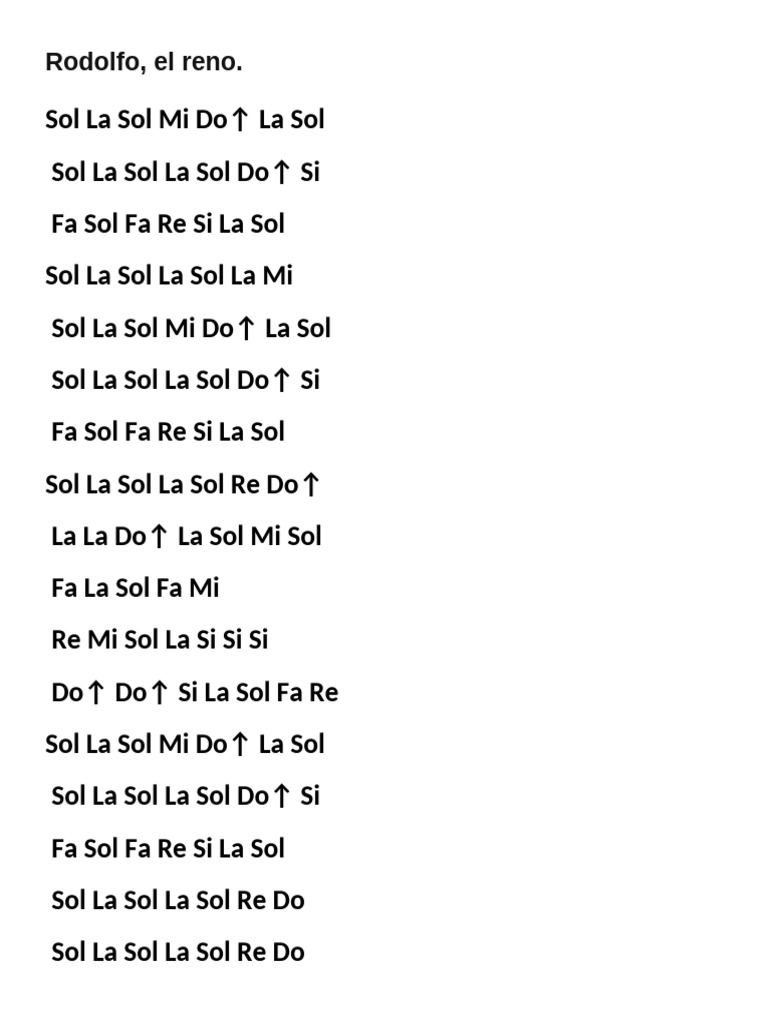Click the last "Si" in "Re Mi Sol La Si Si Si"

coord(258,640)
